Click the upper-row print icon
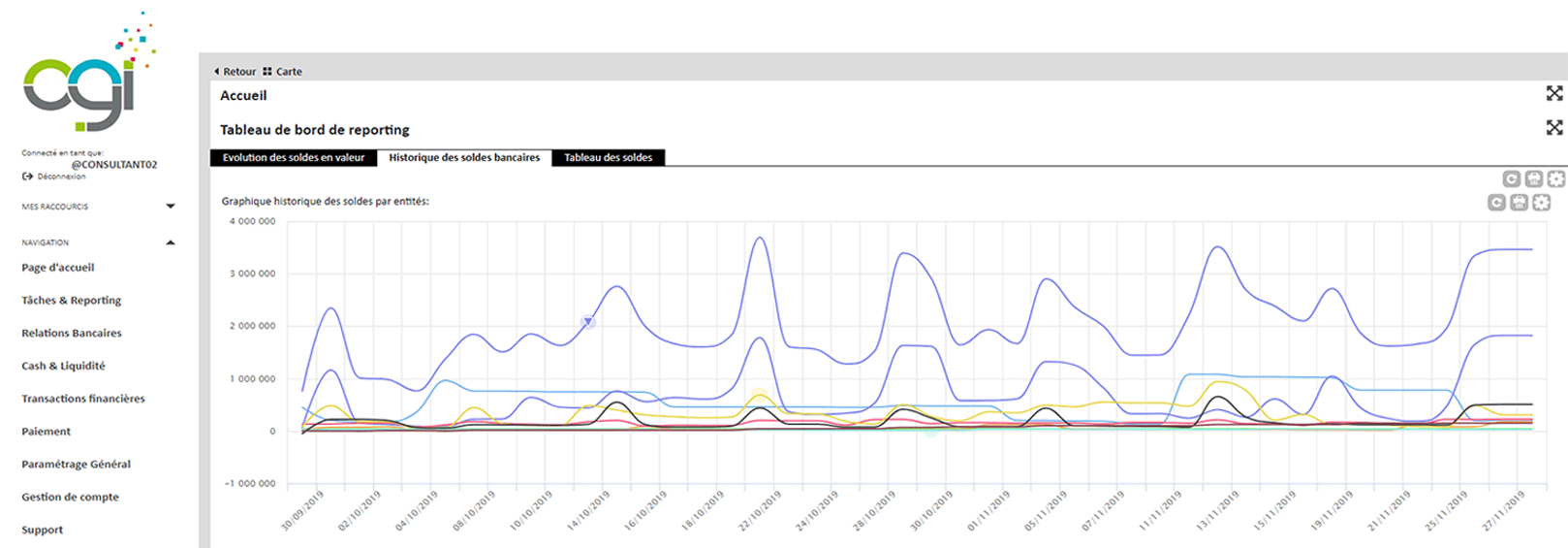 coord(1533,178)
